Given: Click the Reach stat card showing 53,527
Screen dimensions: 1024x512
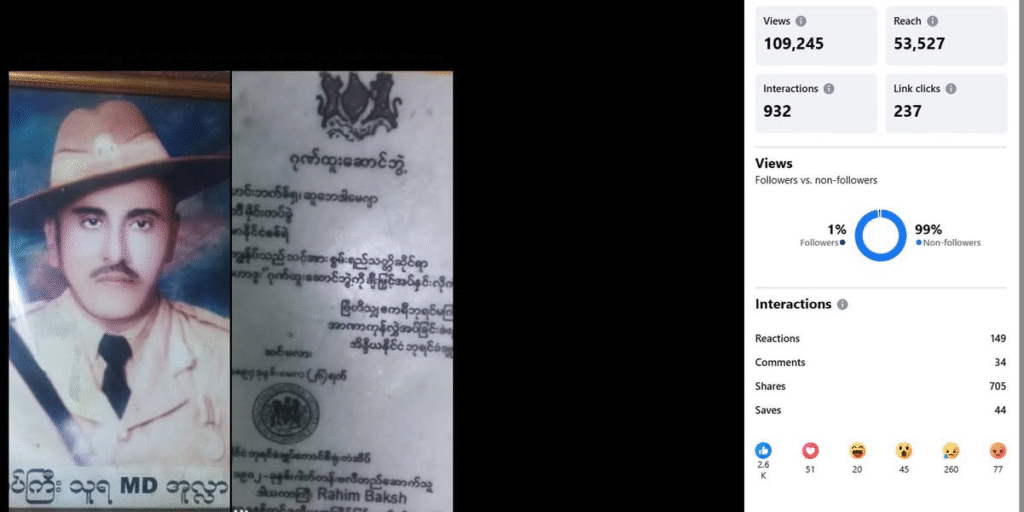Looking at the screenshot, I should coord(946,36).
